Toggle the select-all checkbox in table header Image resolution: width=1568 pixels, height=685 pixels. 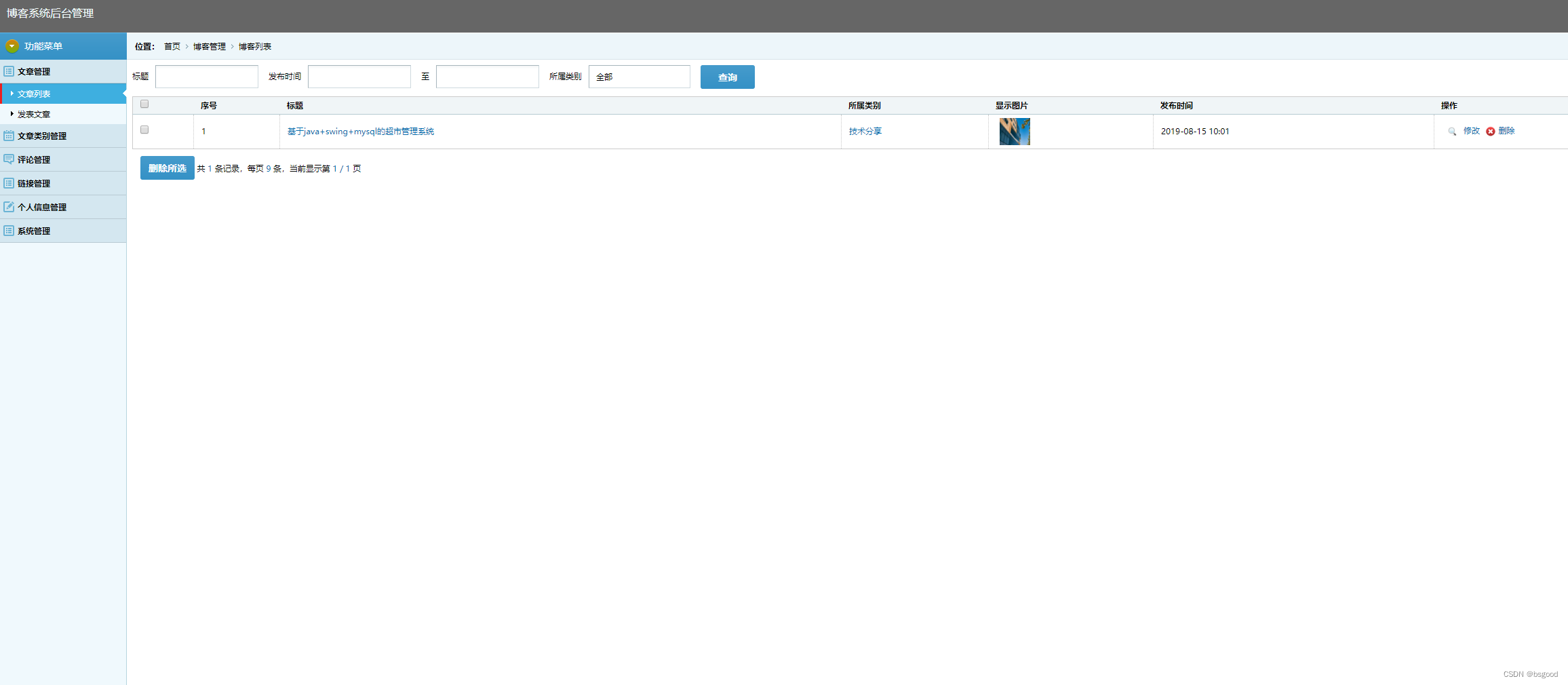pyautogui.click(x=144, y=104)
